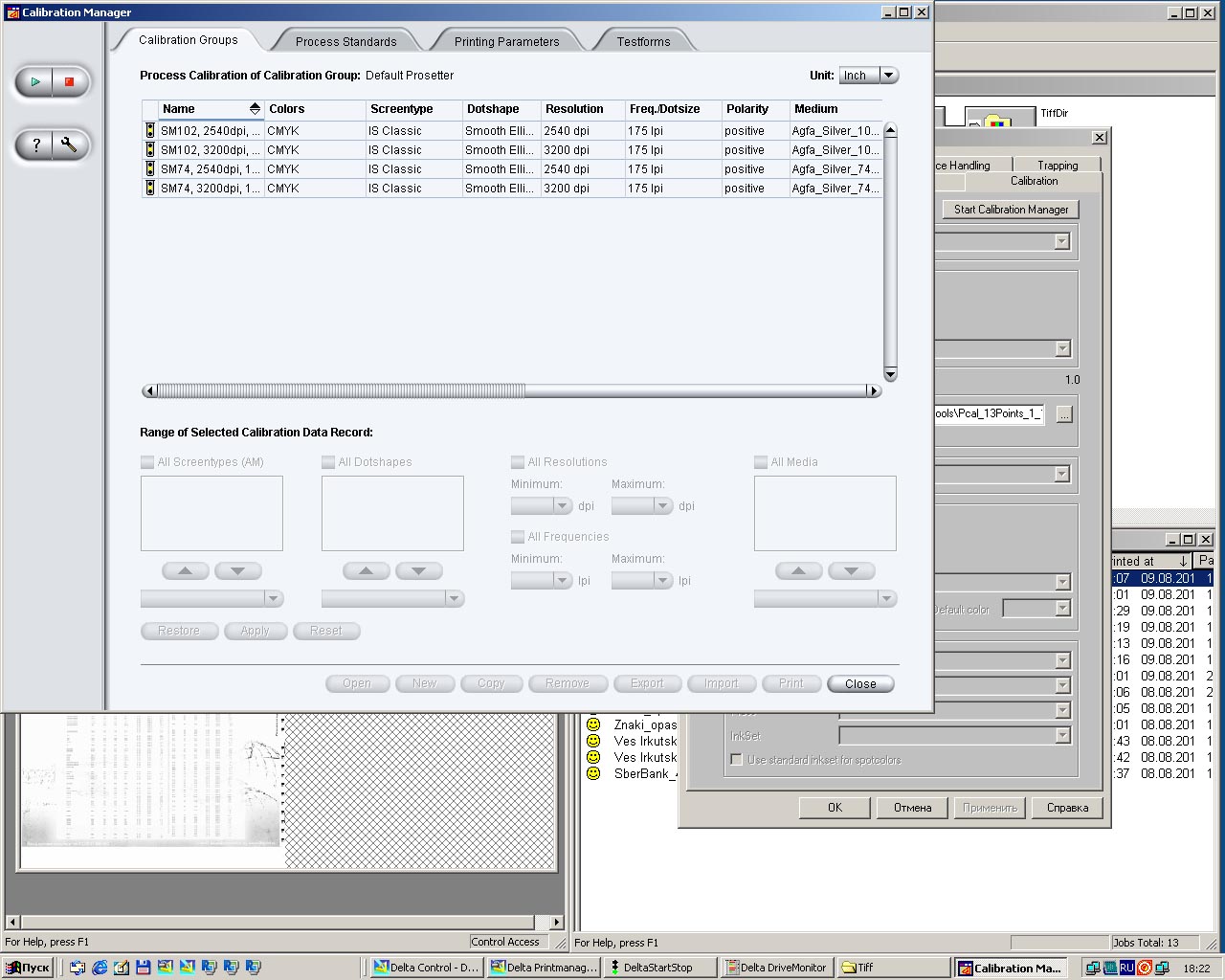Open the Пуск start menu
The image size is (1225, 980).
pyautogui.click(x=28, y=968)
